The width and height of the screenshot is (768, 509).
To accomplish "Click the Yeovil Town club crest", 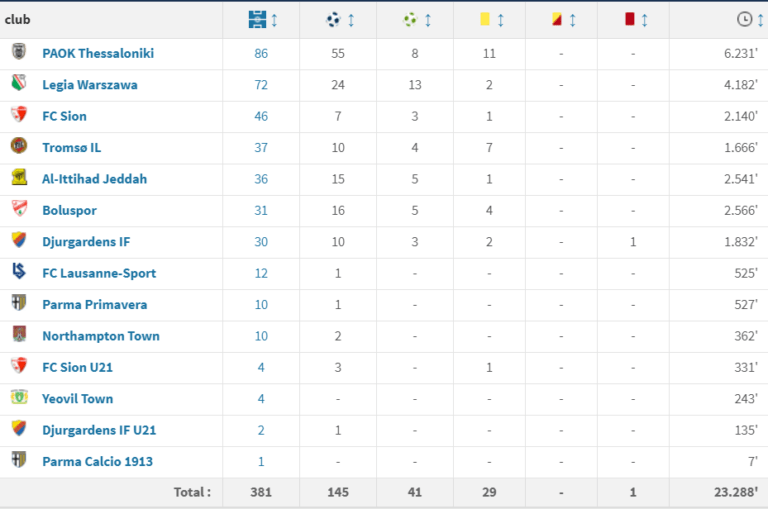I will (19, 397).
